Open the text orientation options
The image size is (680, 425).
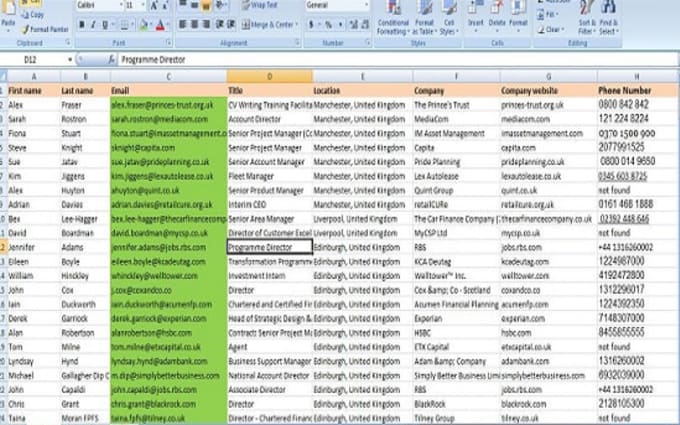[x=221, y=5]
